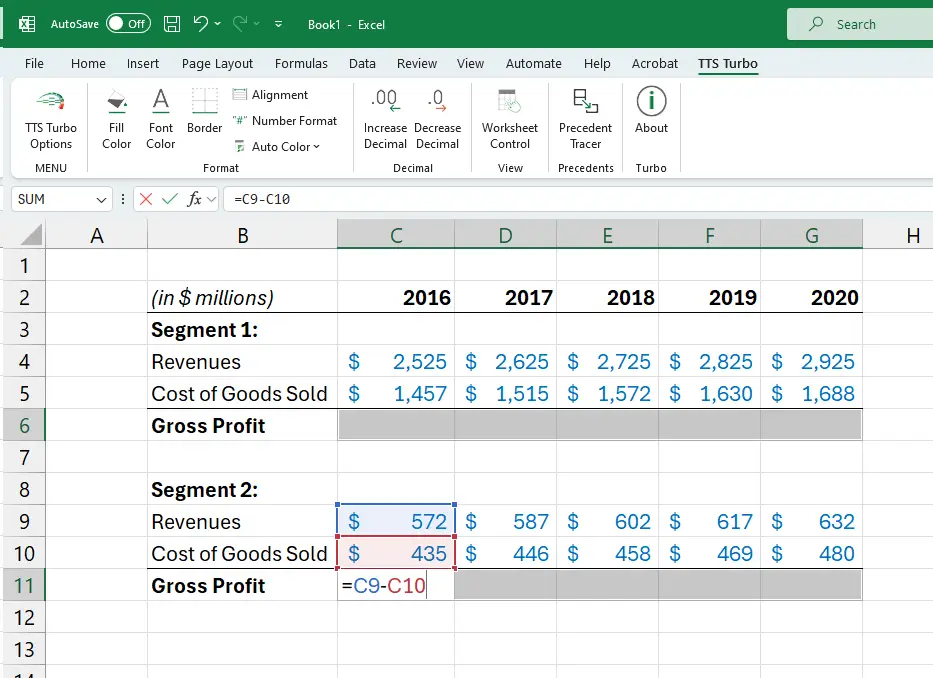This screenshot has height=678, width=933.
Task: Open the Data menu tab
Action: click(x=362, y=63)
